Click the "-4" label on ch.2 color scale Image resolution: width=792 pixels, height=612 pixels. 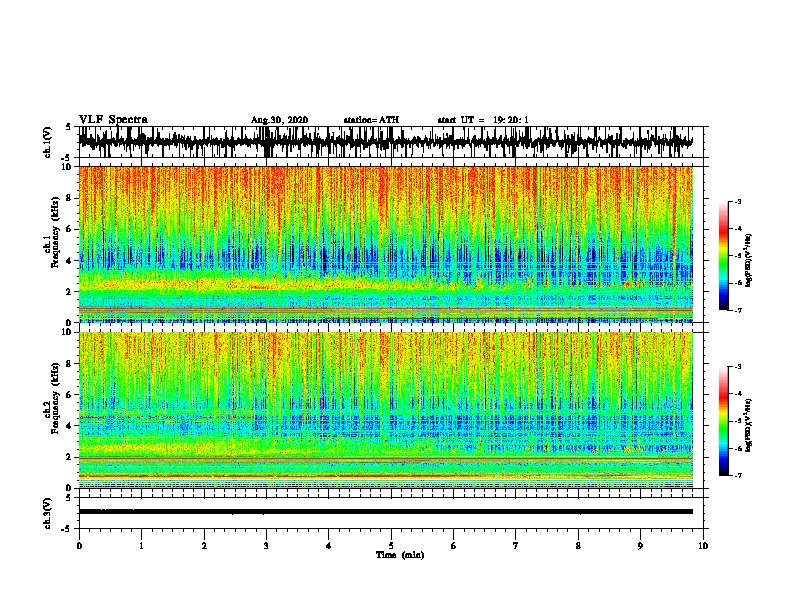738,394
